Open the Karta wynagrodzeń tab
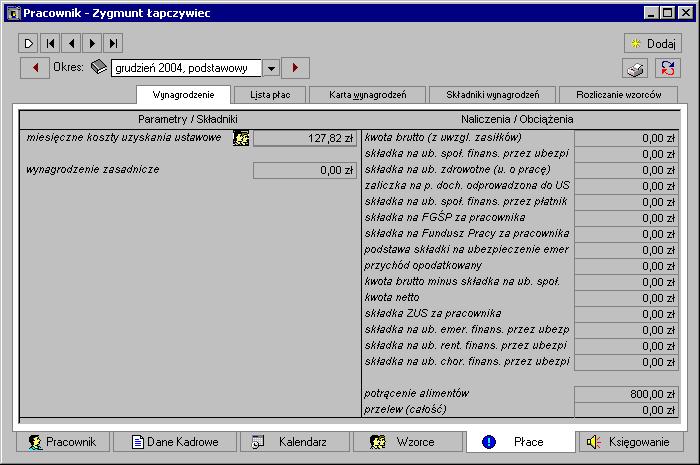Viewport: 700px width, 465px height. [x=368, y=95]
